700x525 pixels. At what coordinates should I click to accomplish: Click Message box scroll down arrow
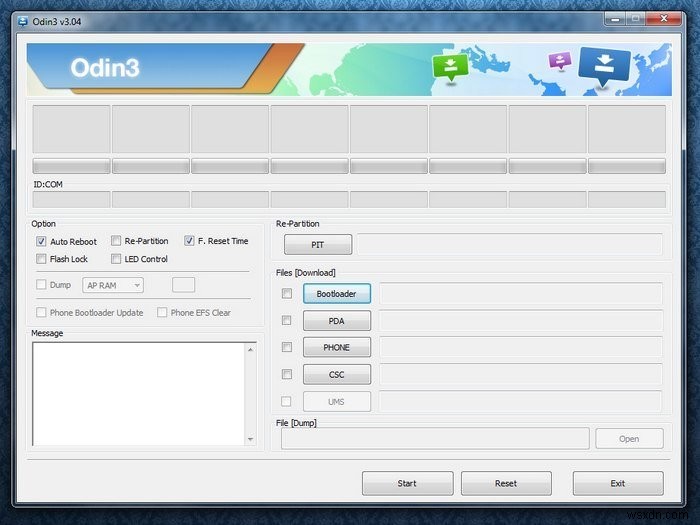tap(250, 439)
